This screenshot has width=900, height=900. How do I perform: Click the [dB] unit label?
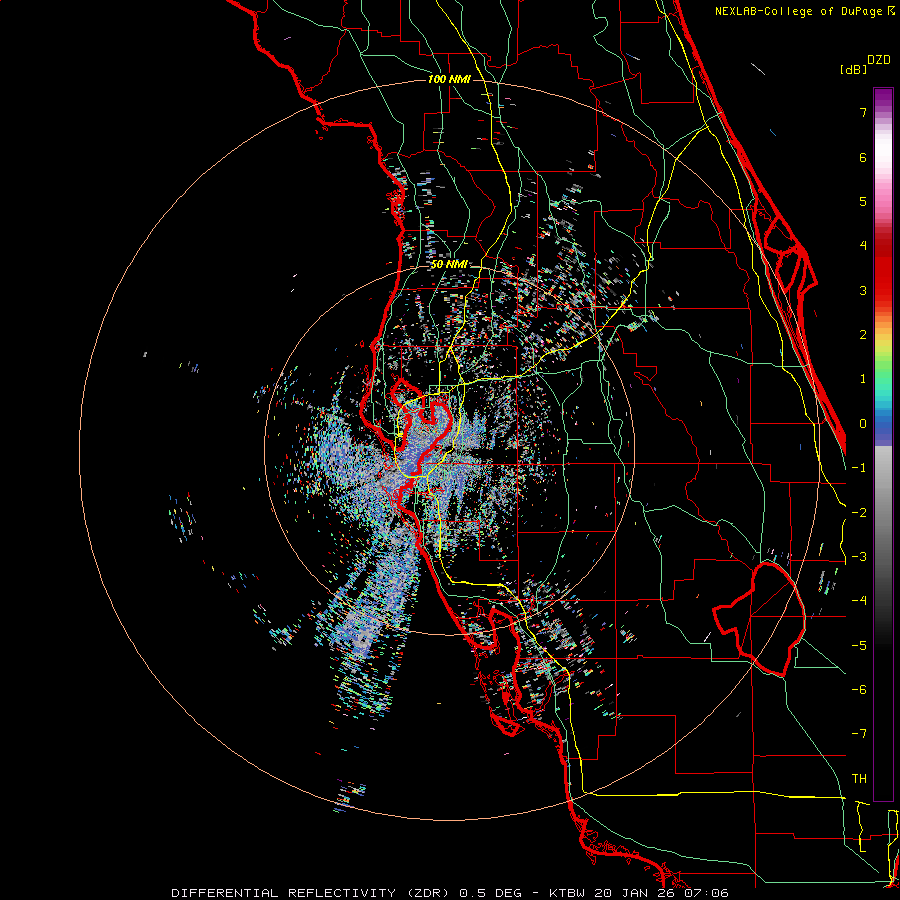point(853,70)
